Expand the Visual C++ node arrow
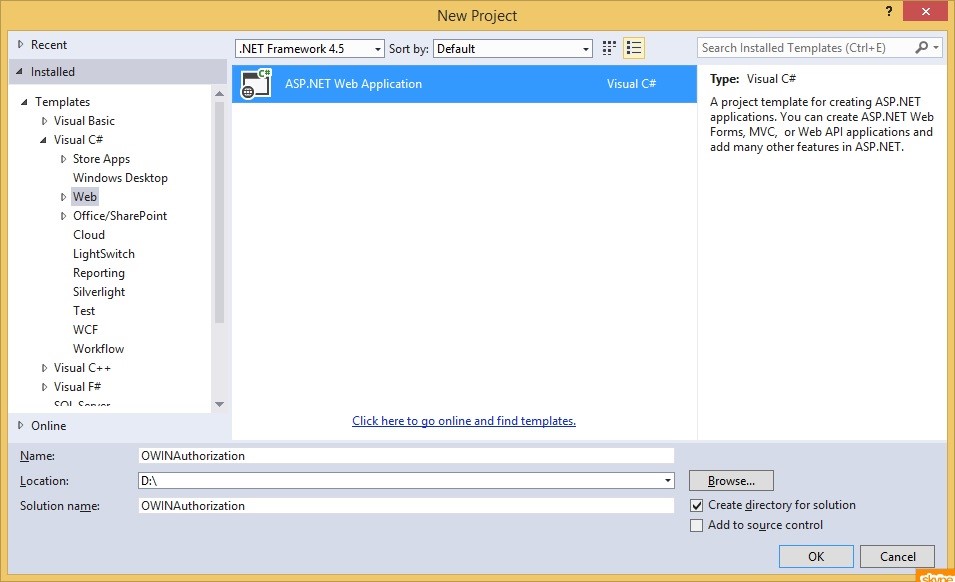 [x=44, y=368]
